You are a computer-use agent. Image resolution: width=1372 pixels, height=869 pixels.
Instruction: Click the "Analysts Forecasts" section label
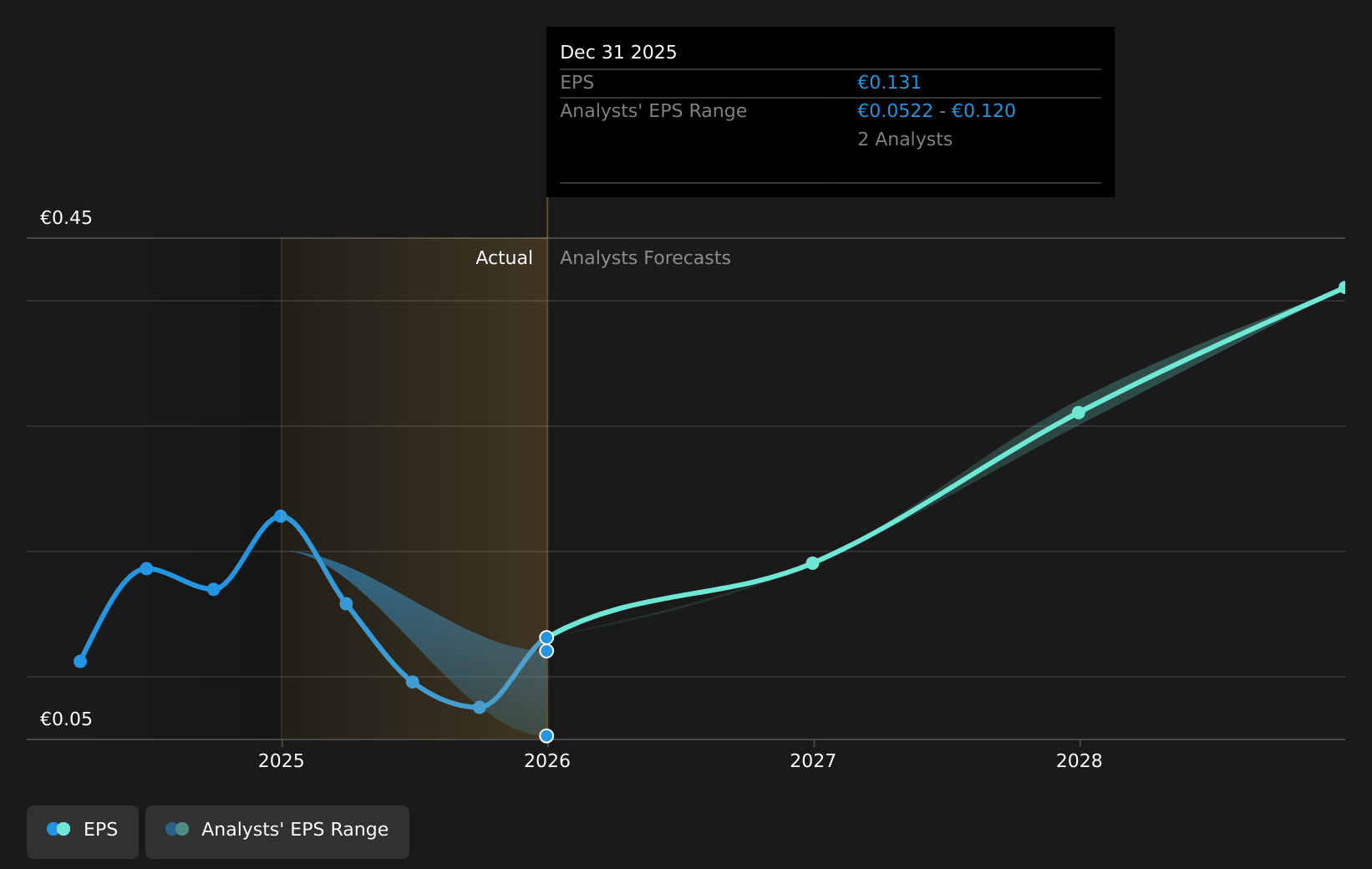[x=645, y=258]
